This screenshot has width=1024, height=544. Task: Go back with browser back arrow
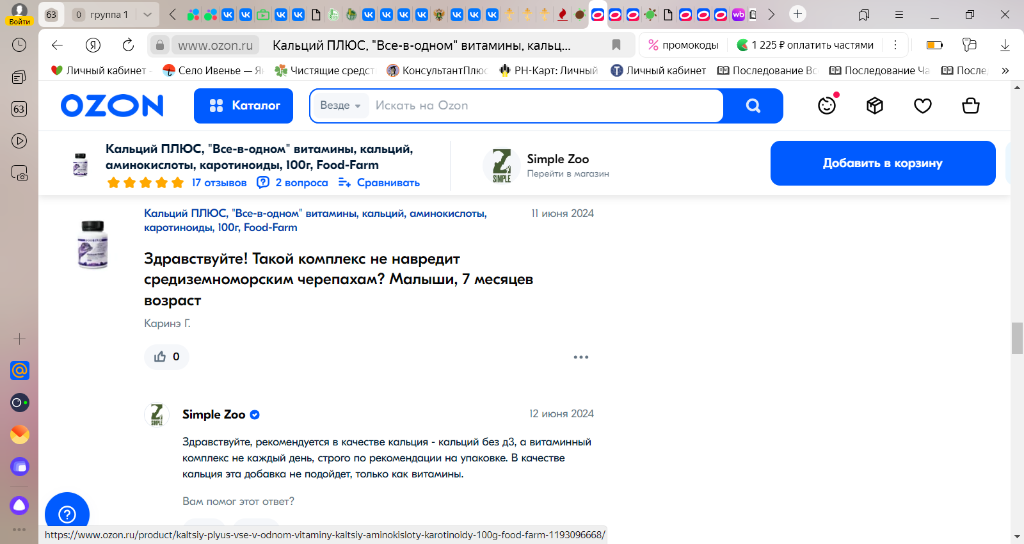coord(57,45)
